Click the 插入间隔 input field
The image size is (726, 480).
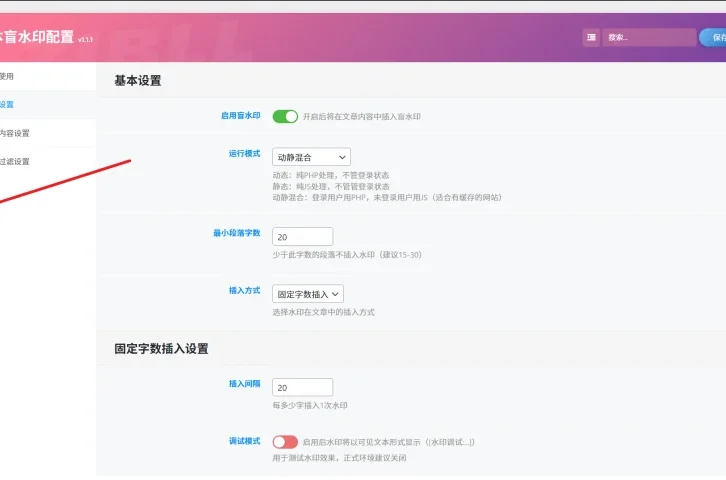[302, 387]
